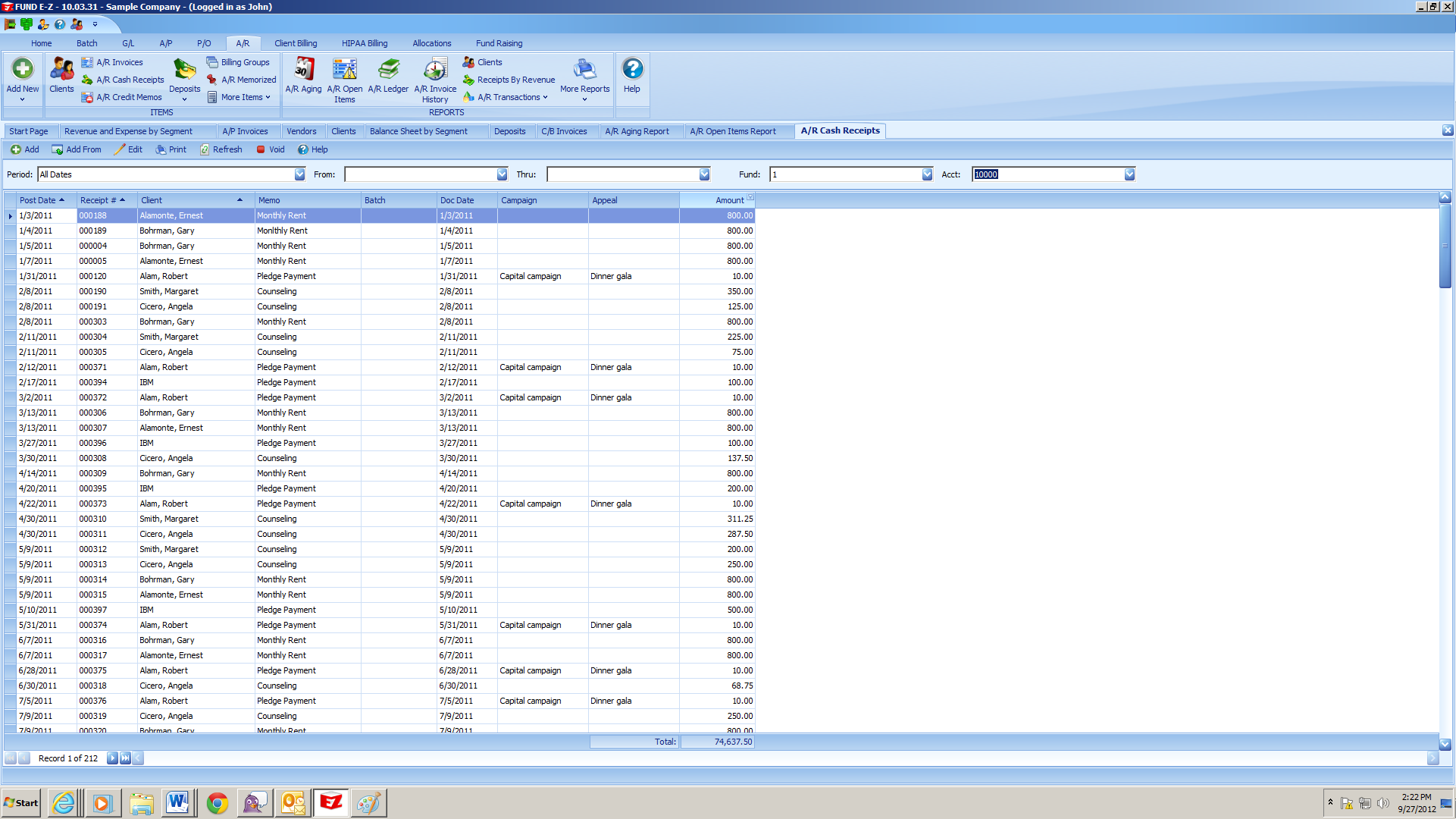Toggle sort on the Receipt # column
This screenshot has width=1456, height=819.
coord(101,199)
